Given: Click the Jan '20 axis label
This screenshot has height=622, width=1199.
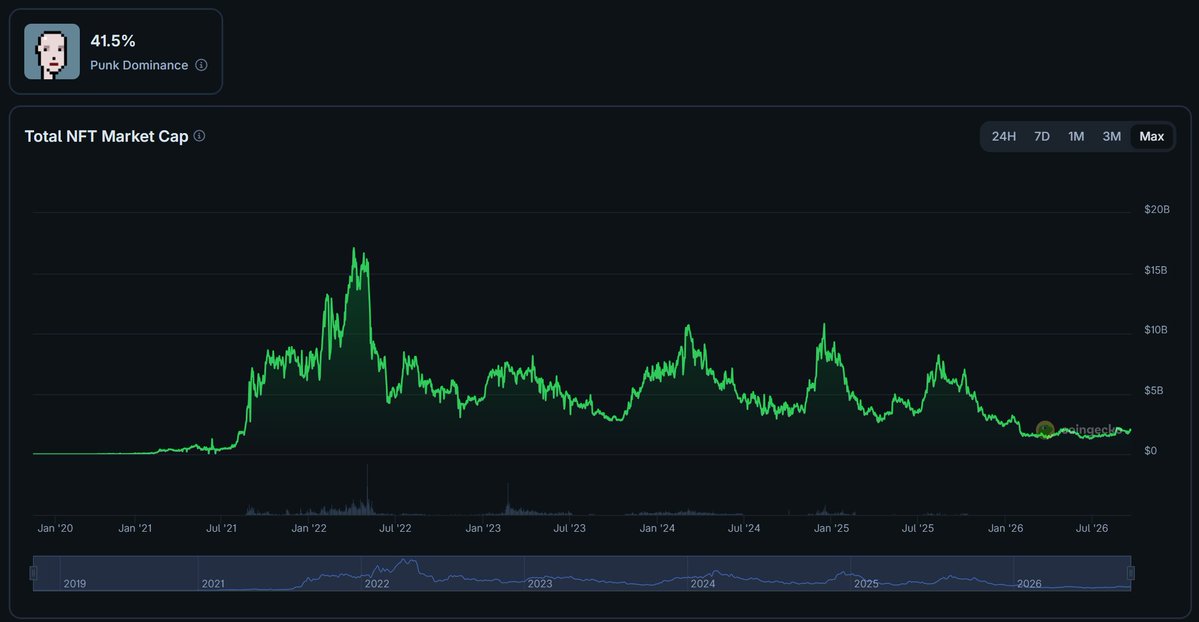Looking at the screenshot, I should pyautogui.click(x=55, y=528).
